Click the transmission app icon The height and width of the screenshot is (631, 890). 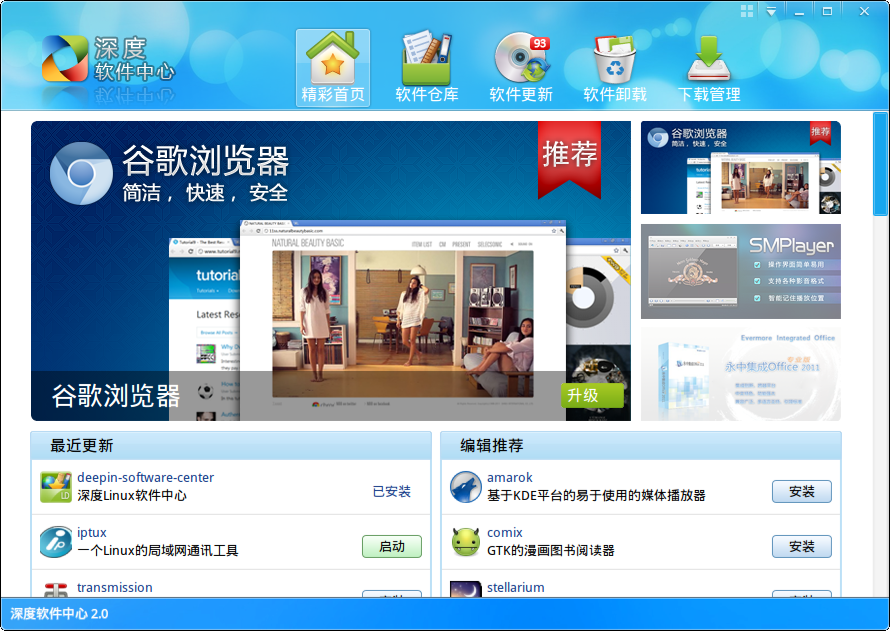[x=56, y=589]
